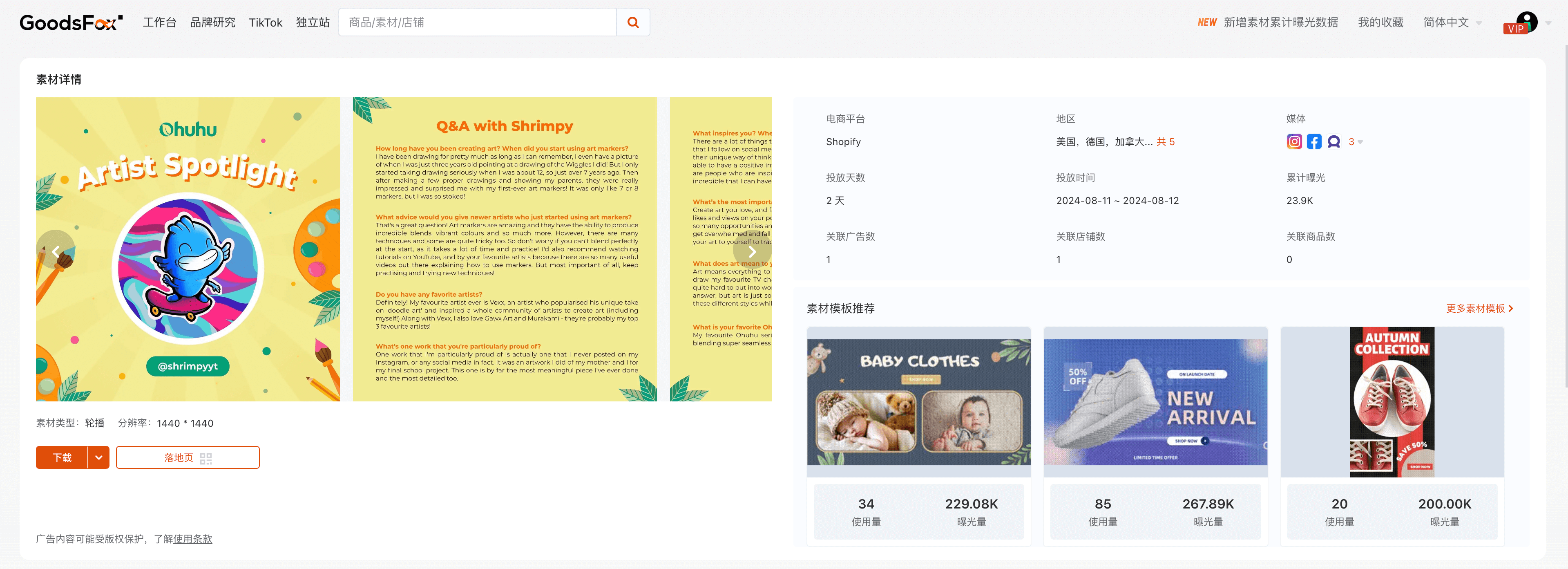Click the Facebook media icon
The width and height of the screenshot is (1568, 569).
(1314, 141)
